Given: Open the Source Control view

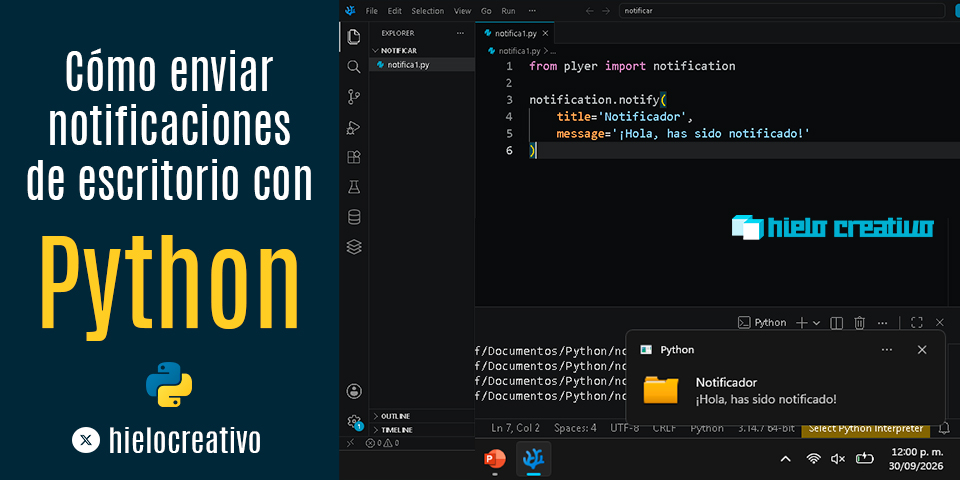Looking at the screenshot, I should [354, 97].
